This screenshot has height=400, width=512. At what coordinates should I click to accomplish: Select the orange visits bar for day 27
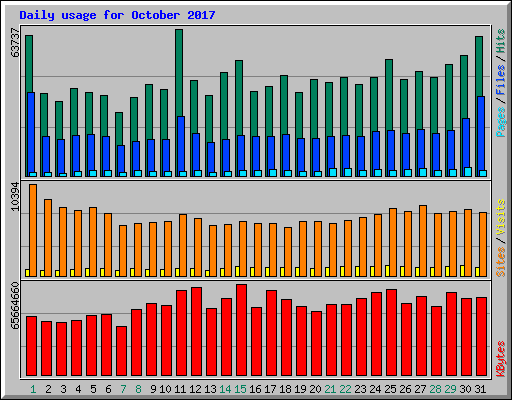pos(423,241)
